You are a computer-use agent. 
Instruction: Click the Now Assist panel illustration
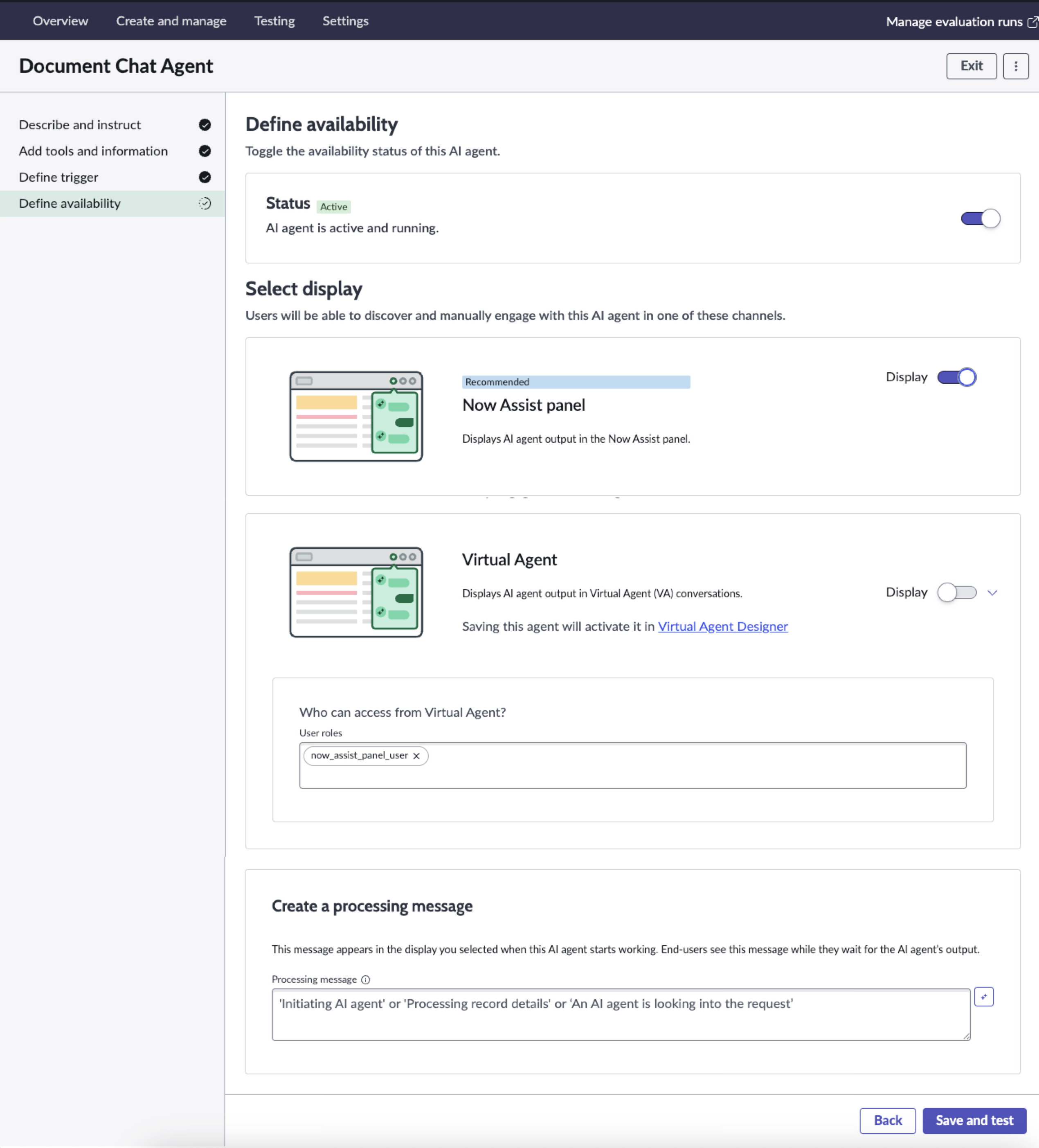tap(356, 416)
